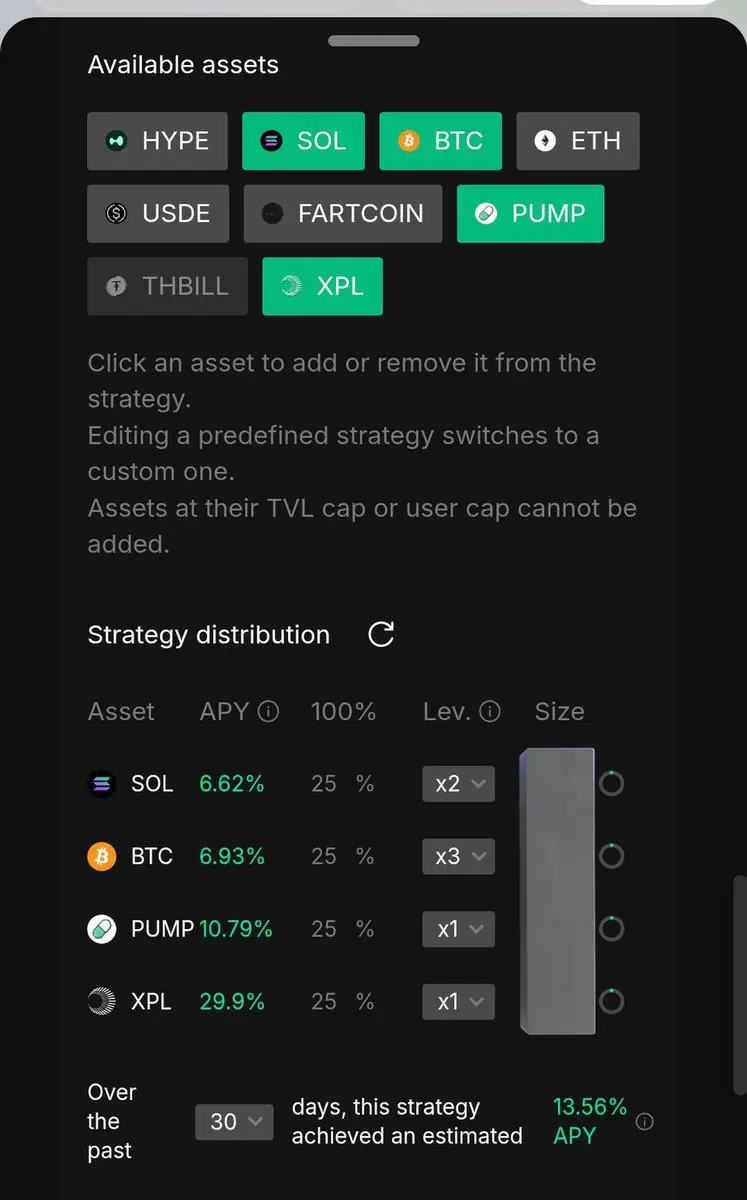Click the SOL coin icon in distribution row
The width and height of the screenshot is (747, 1200).
pos(102,783)
